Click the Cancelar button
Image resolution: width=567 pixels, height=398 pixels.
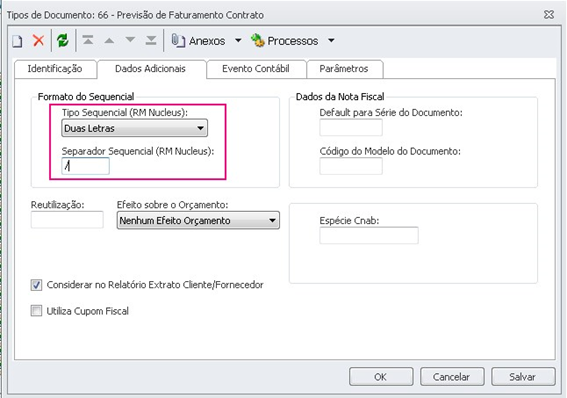coord(452,377)
